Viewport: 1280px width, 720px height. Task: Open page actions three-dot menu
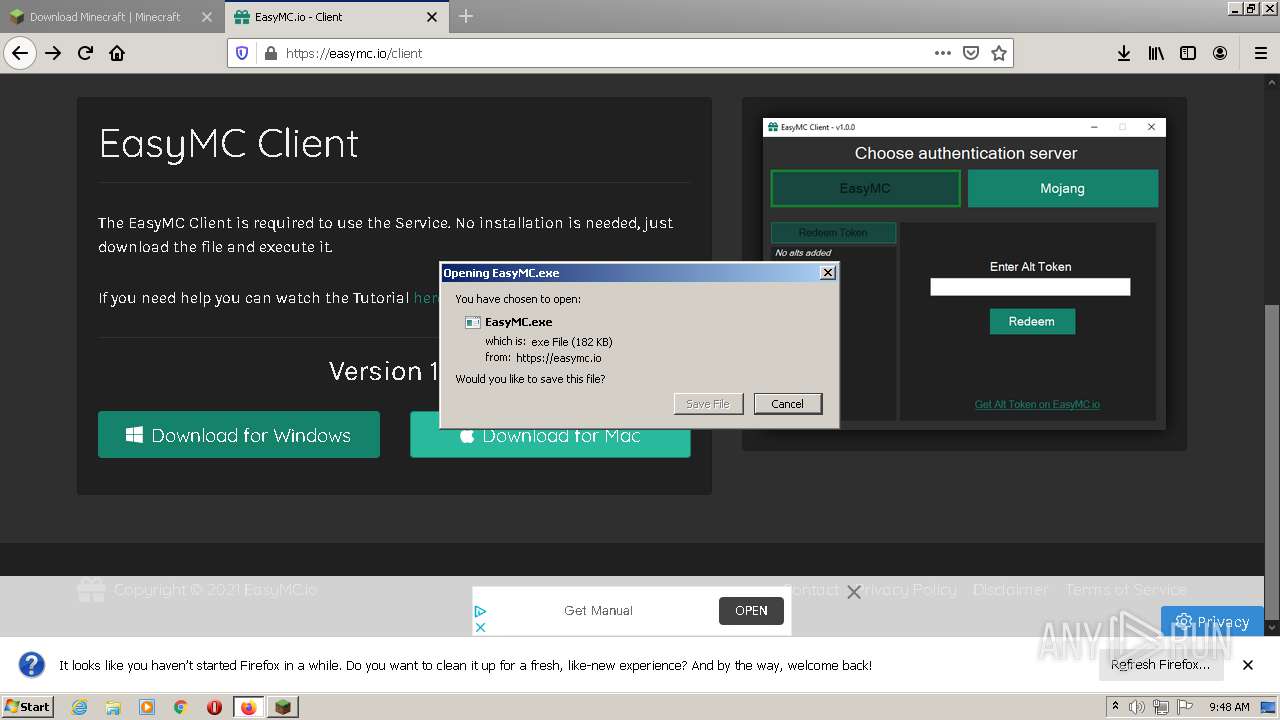[x=942, y=53]
